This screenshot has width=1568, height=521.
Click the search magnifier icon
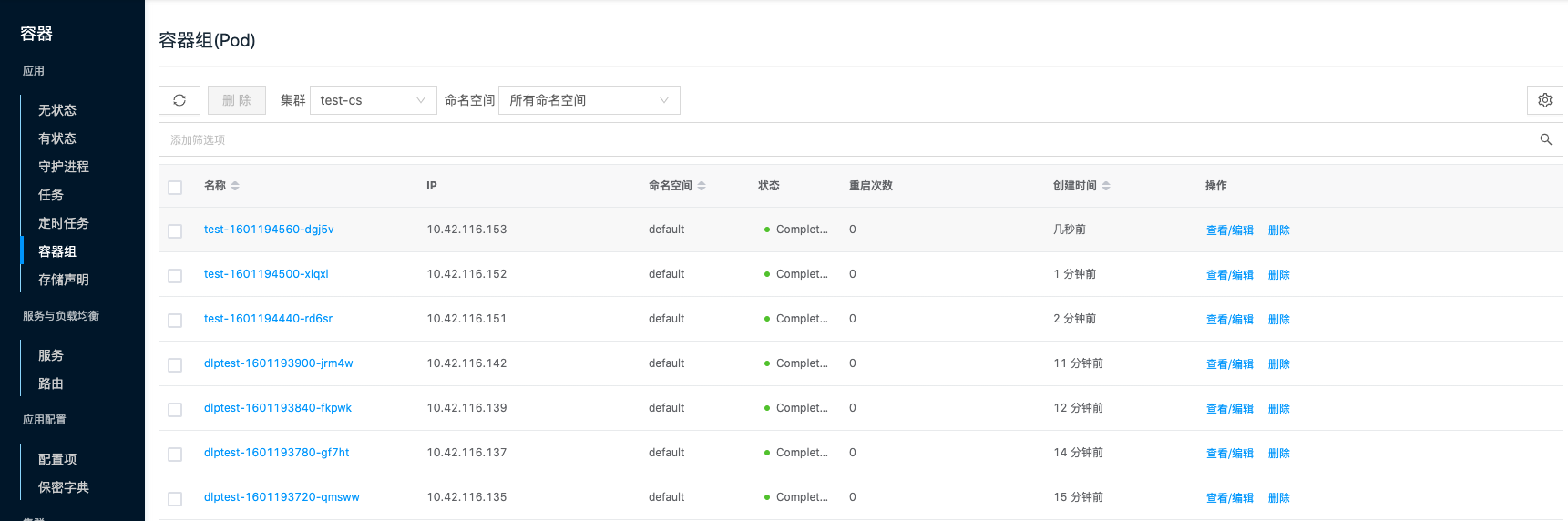pos(1545,139)
